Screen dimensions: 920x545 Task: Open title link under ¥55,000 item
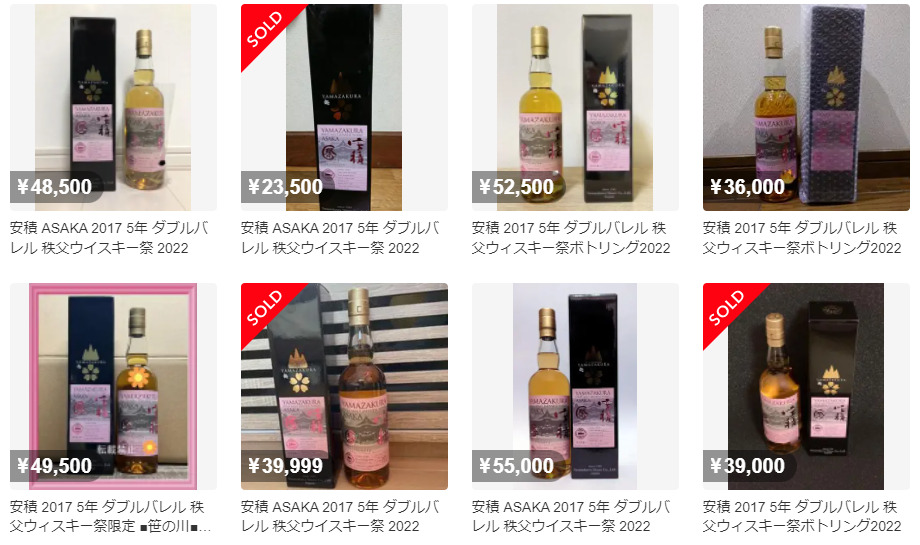point(571,516)
